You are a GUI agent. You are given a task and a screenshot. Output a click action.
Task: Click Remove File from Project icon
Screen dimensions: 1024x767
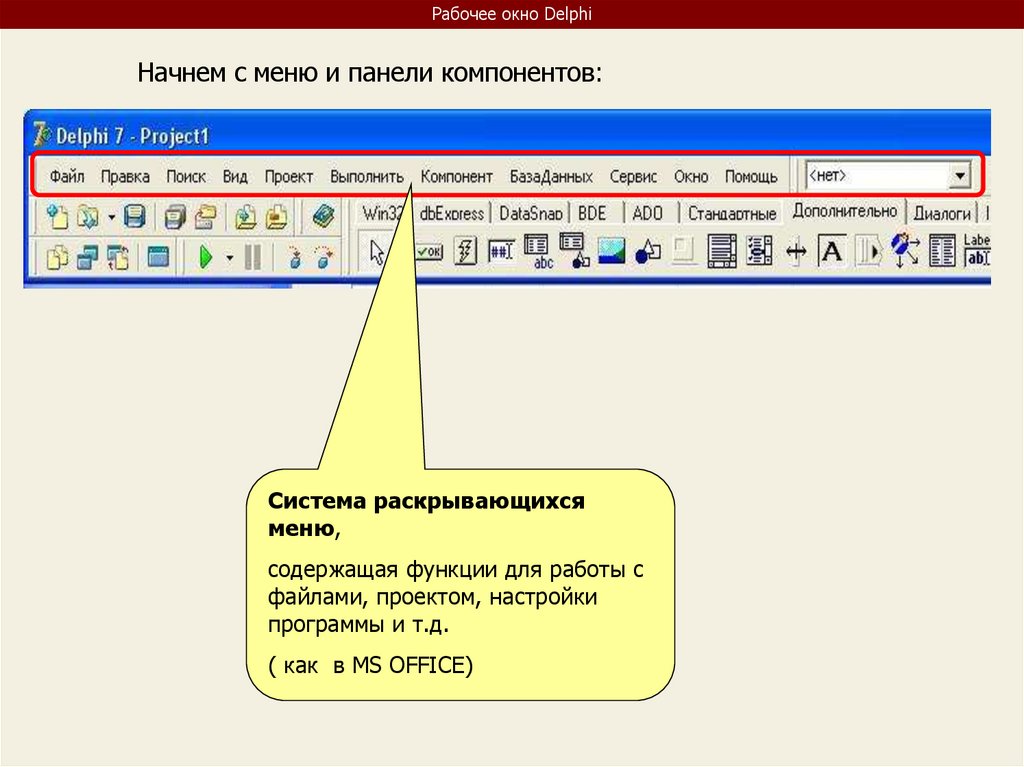276,217
